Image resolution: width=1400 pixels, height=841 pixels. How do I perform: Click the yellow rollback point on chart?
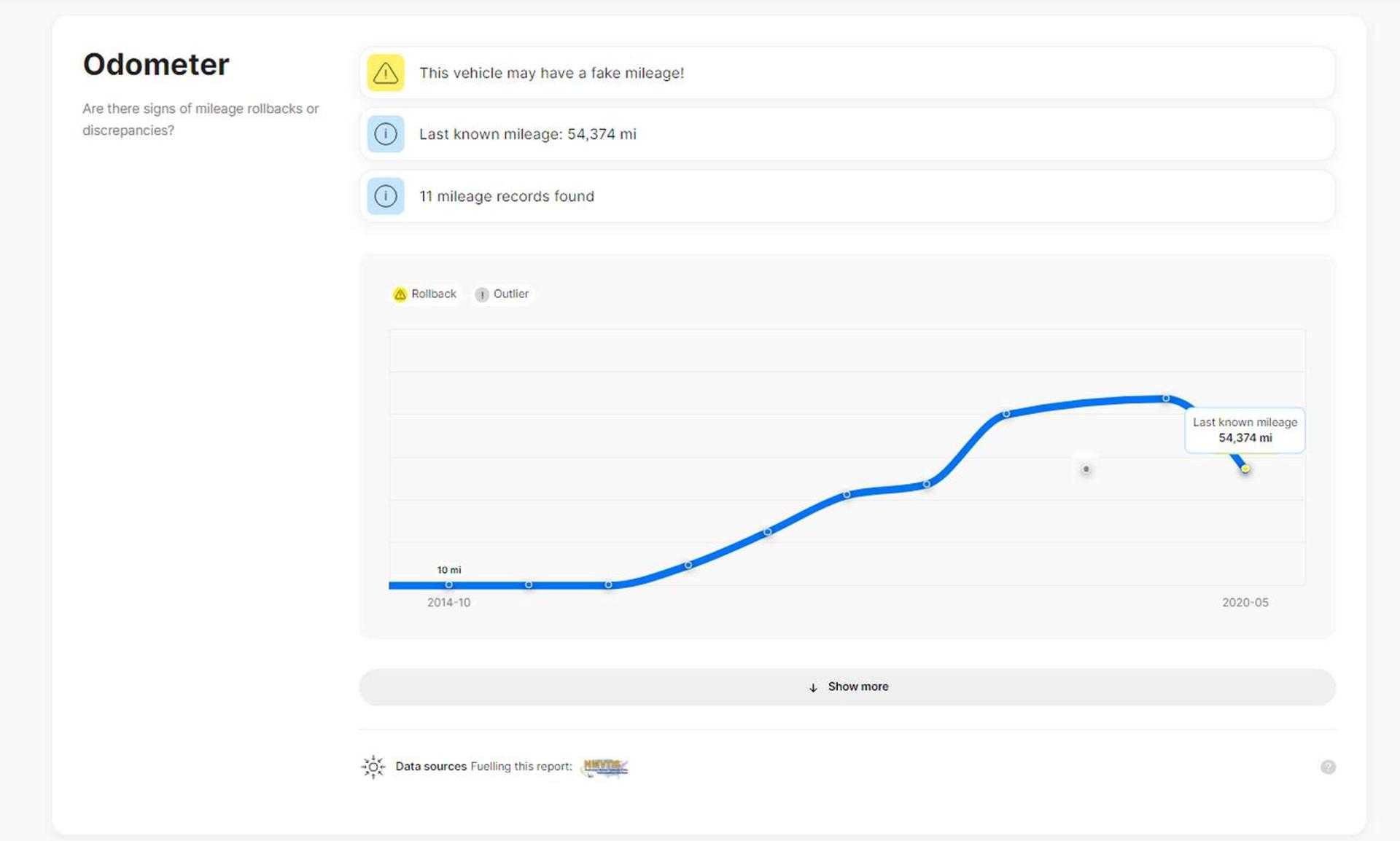[1245, 469]
